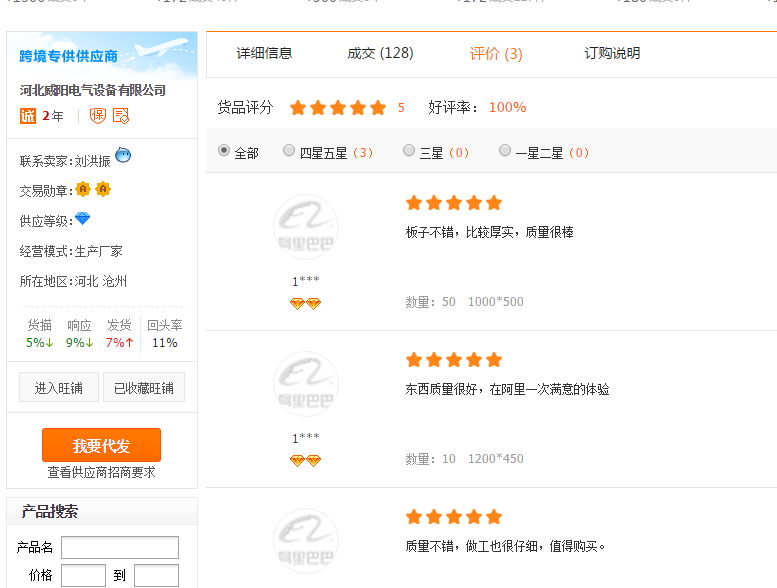Click the certificate icon beside the shield

(x=121, y=116)
